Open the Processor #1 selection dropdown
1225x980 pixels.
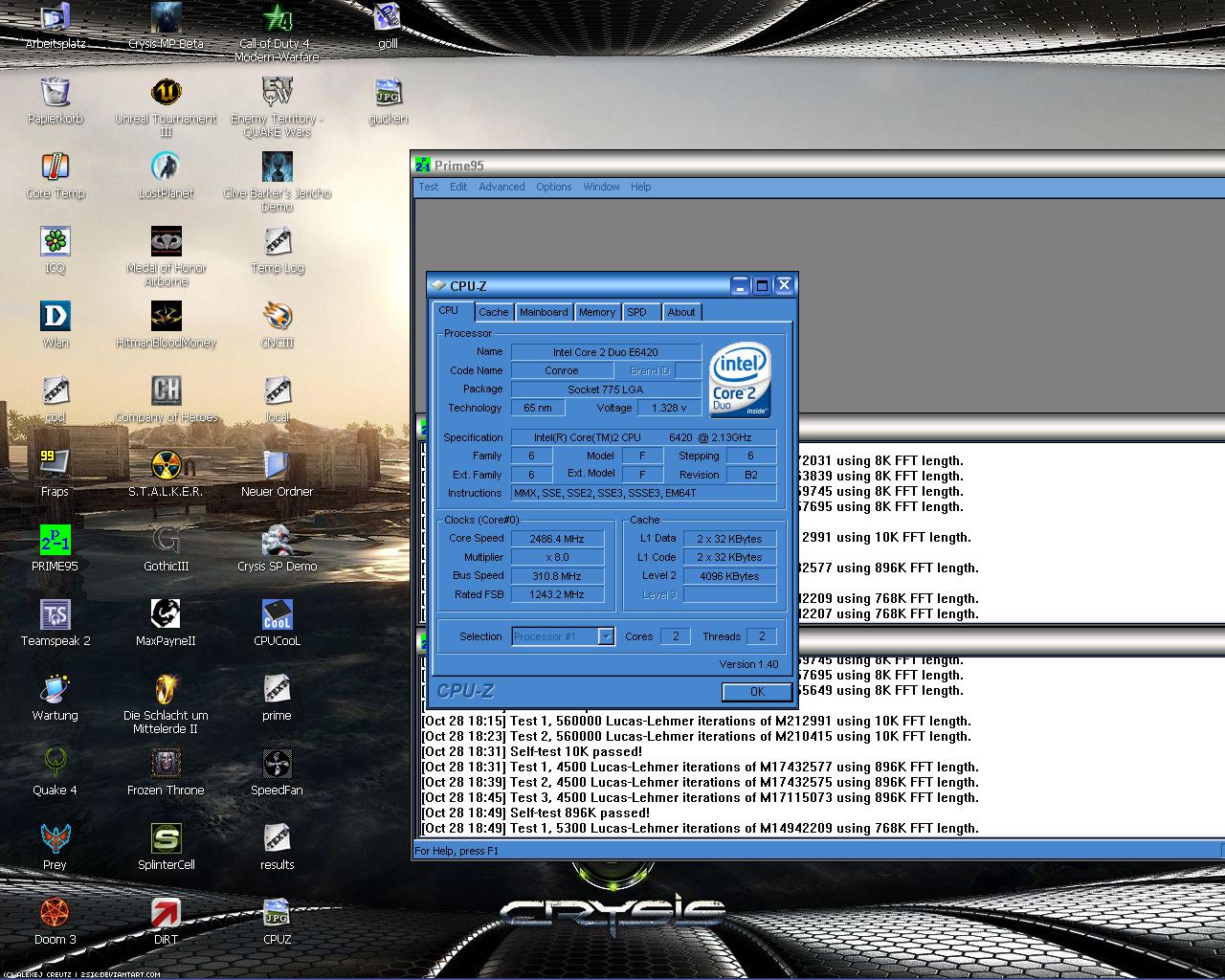pos(606,636)
